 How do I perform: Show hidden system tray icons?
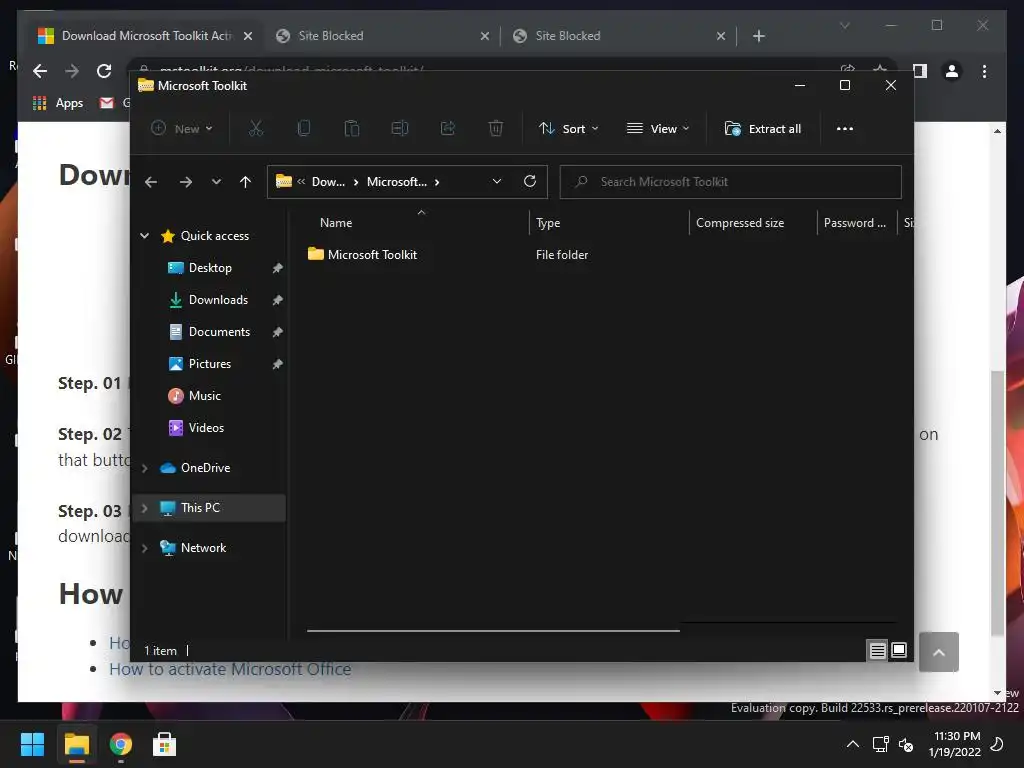click(852, 744)
